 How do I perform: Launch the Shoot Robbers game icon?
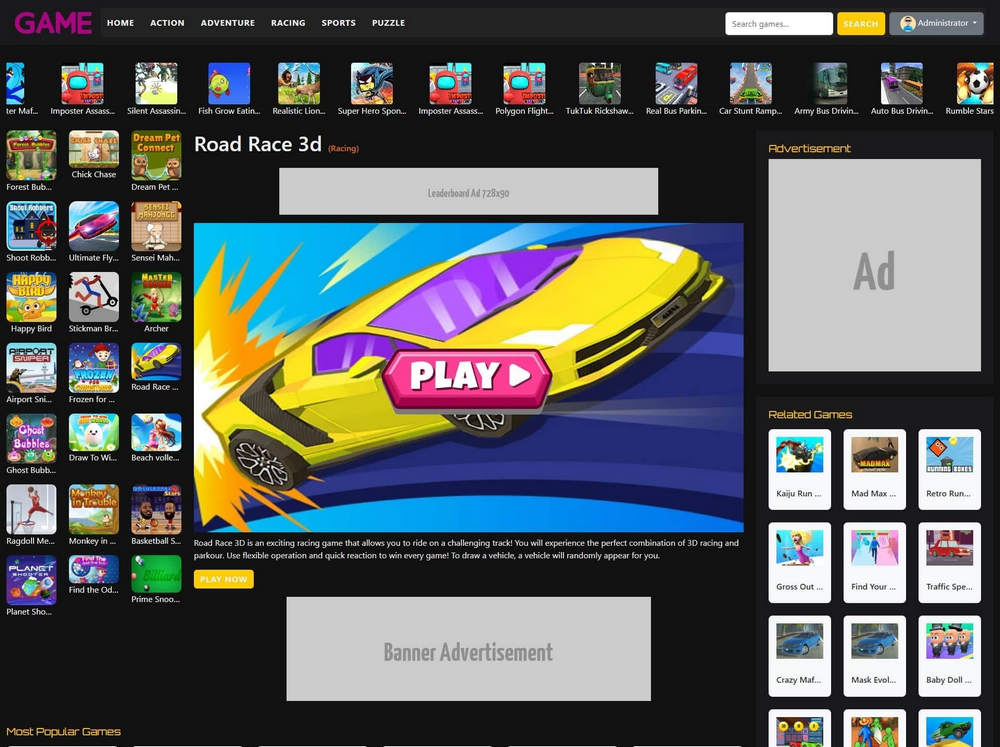click(x=31, y=226)
